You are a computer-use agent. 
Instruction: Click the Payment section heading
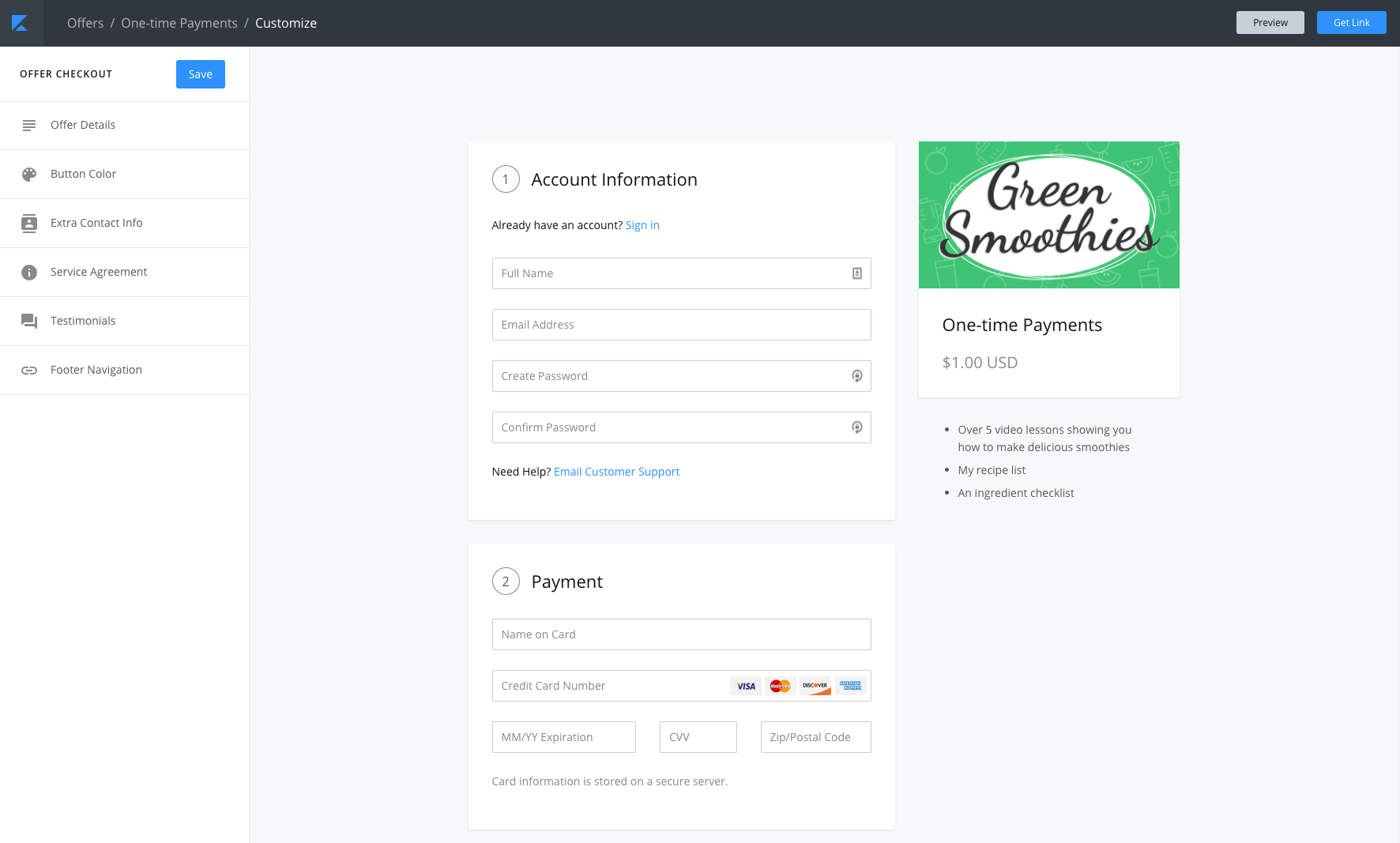point(567,581)
